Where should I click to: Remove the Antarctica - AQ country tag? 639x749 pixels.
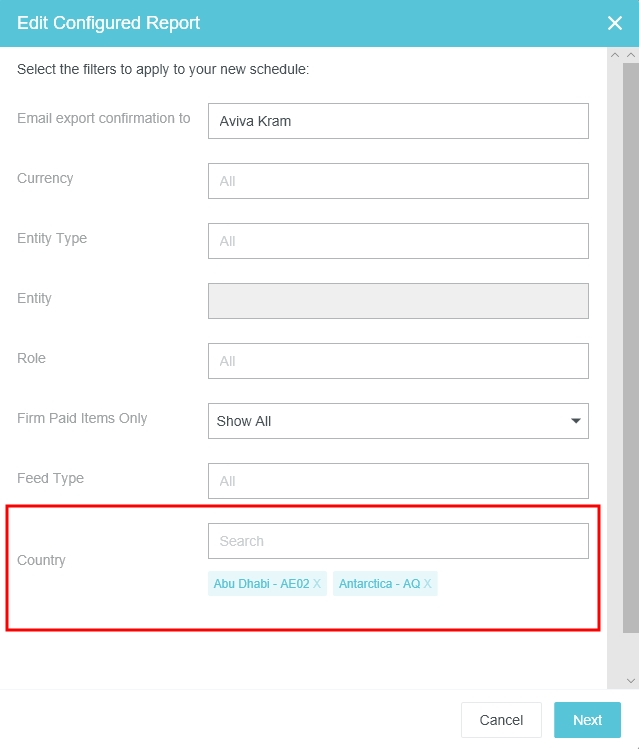pos(428,584)
